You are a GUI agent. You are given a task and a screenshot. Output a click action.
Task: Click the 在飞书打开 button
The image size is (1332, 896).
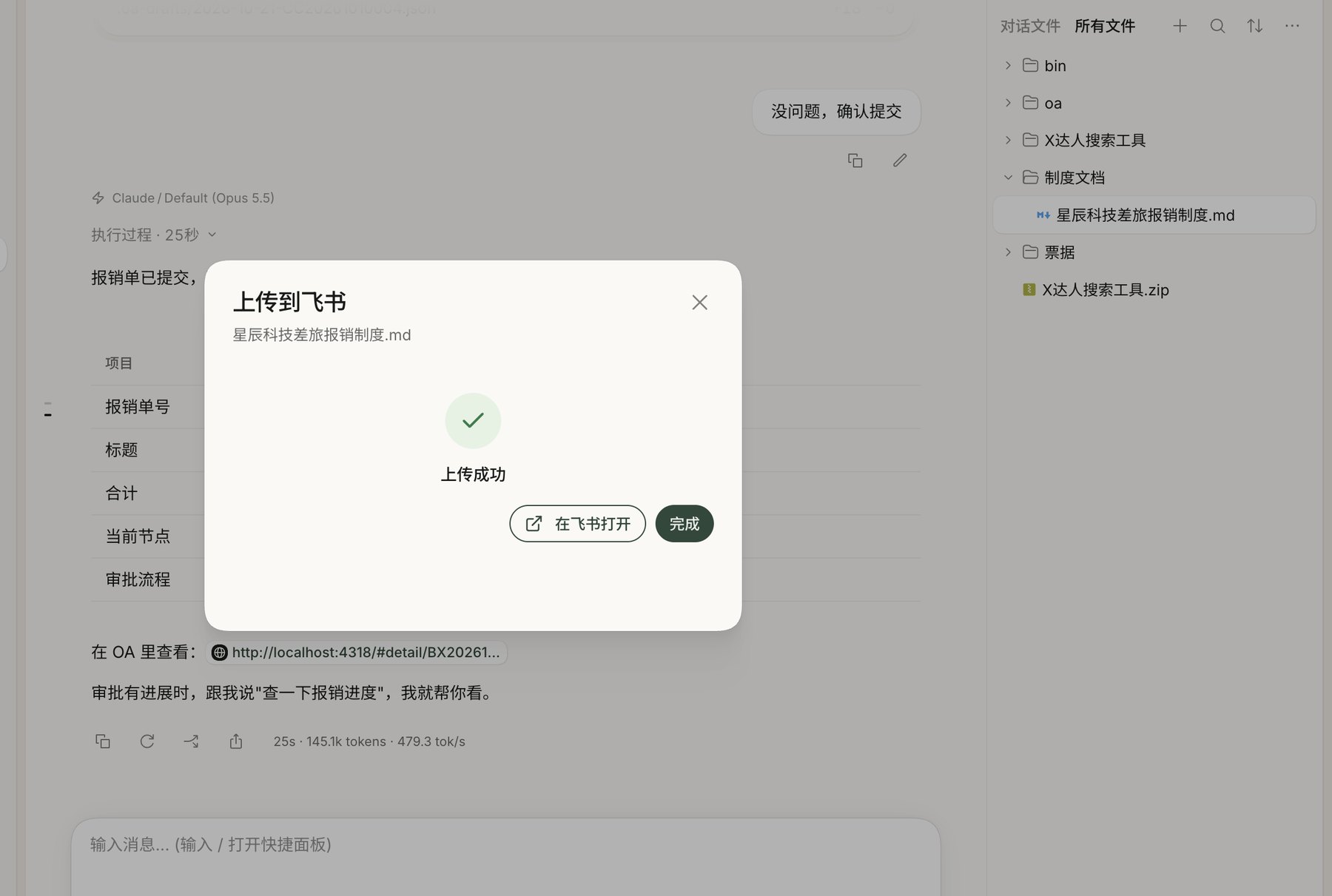(577, 524)
